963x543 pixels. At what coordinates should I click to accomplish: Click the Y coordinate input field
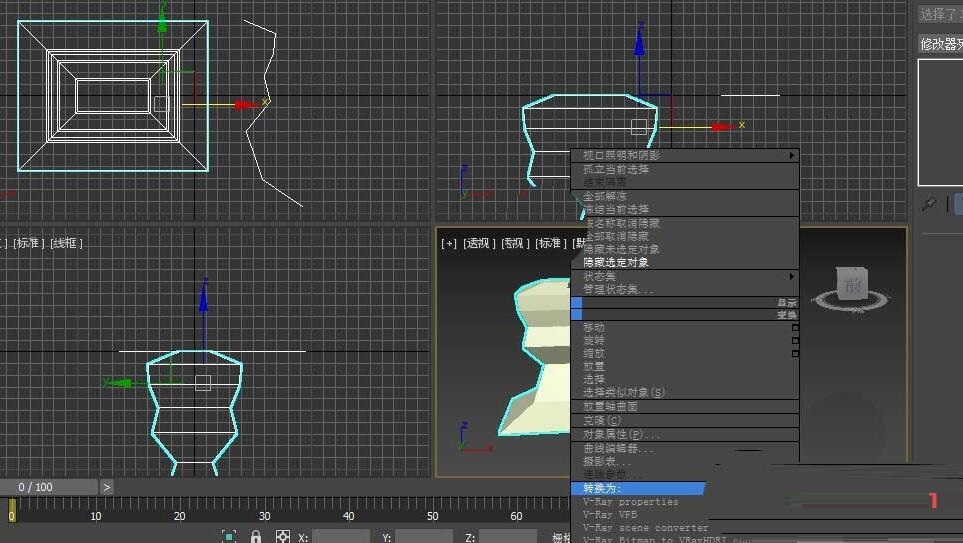(x=424, y=537)
